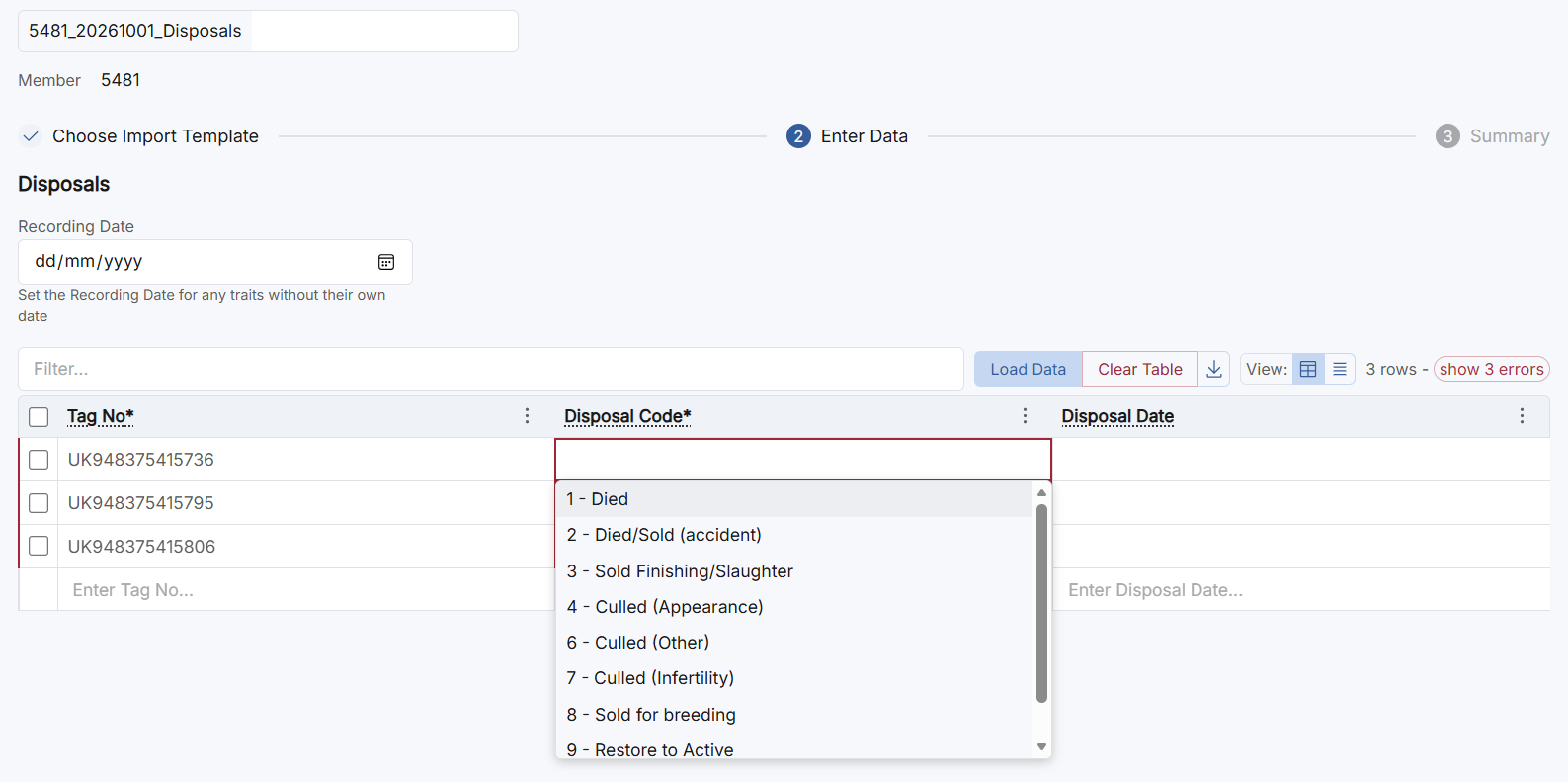This screenshot has height=782, width=1568.
Task: Click the Disposal Date column header
Action: tap(1117, 416)
